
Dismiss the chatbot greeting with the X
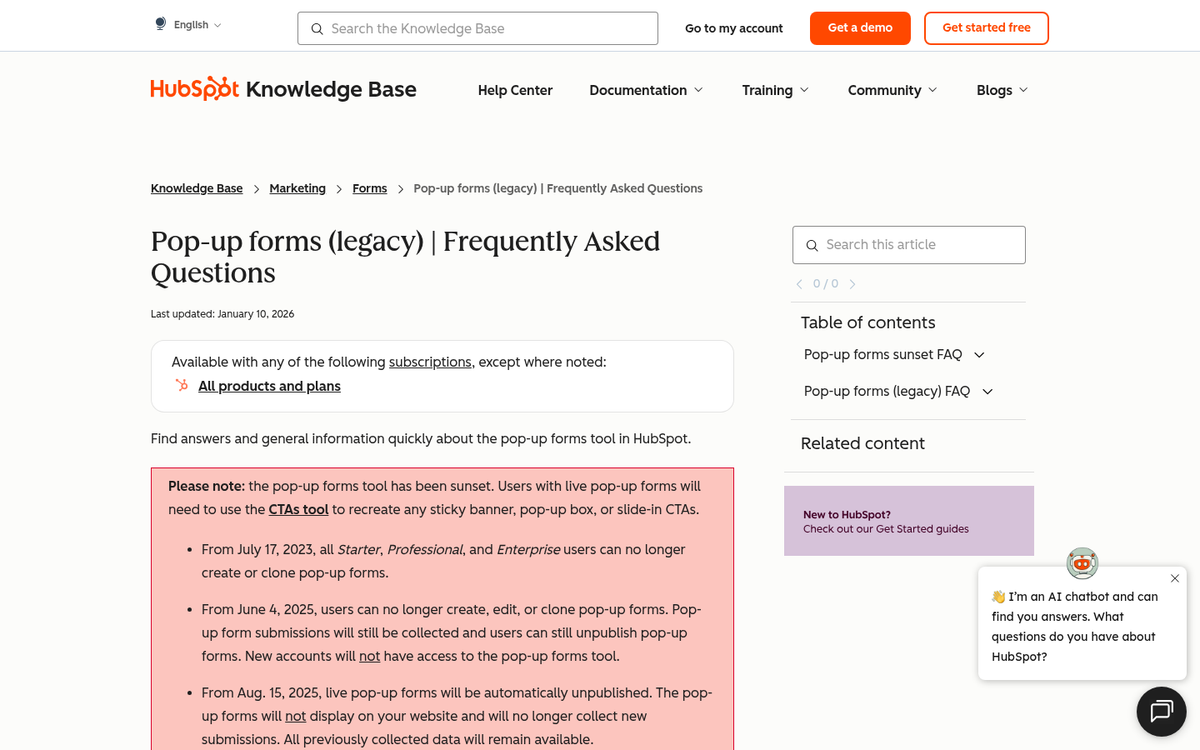(1174, 578)
